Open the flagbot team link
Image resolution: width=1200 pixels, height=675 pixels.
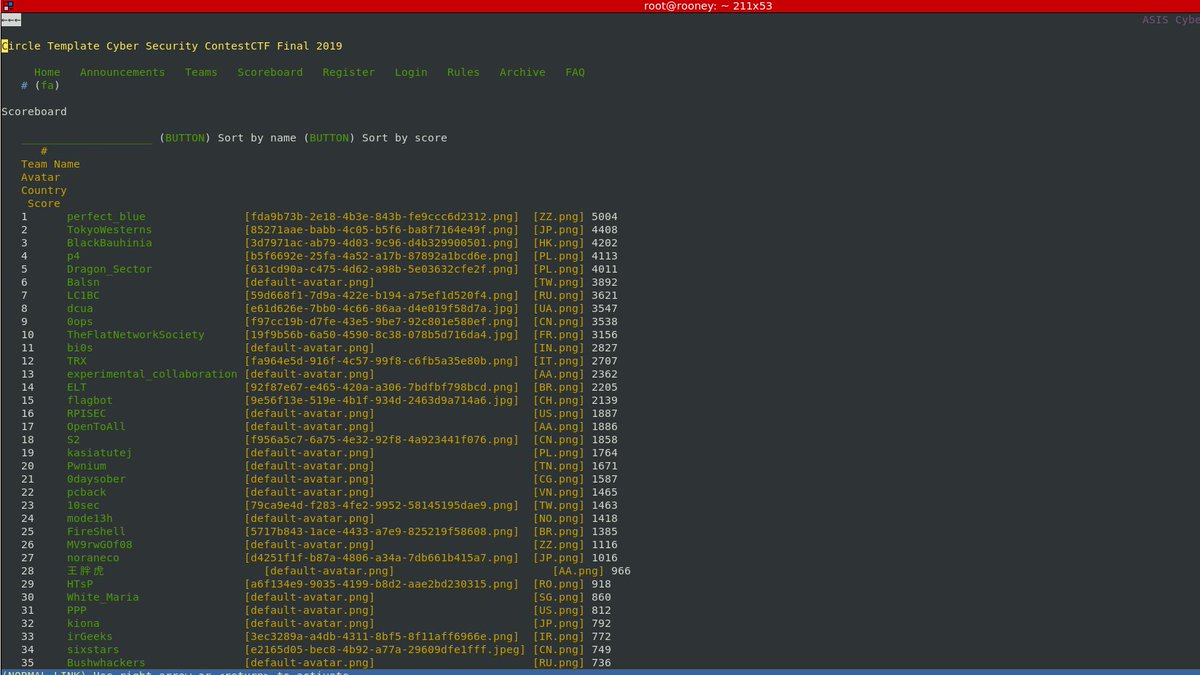click(90, 400)
